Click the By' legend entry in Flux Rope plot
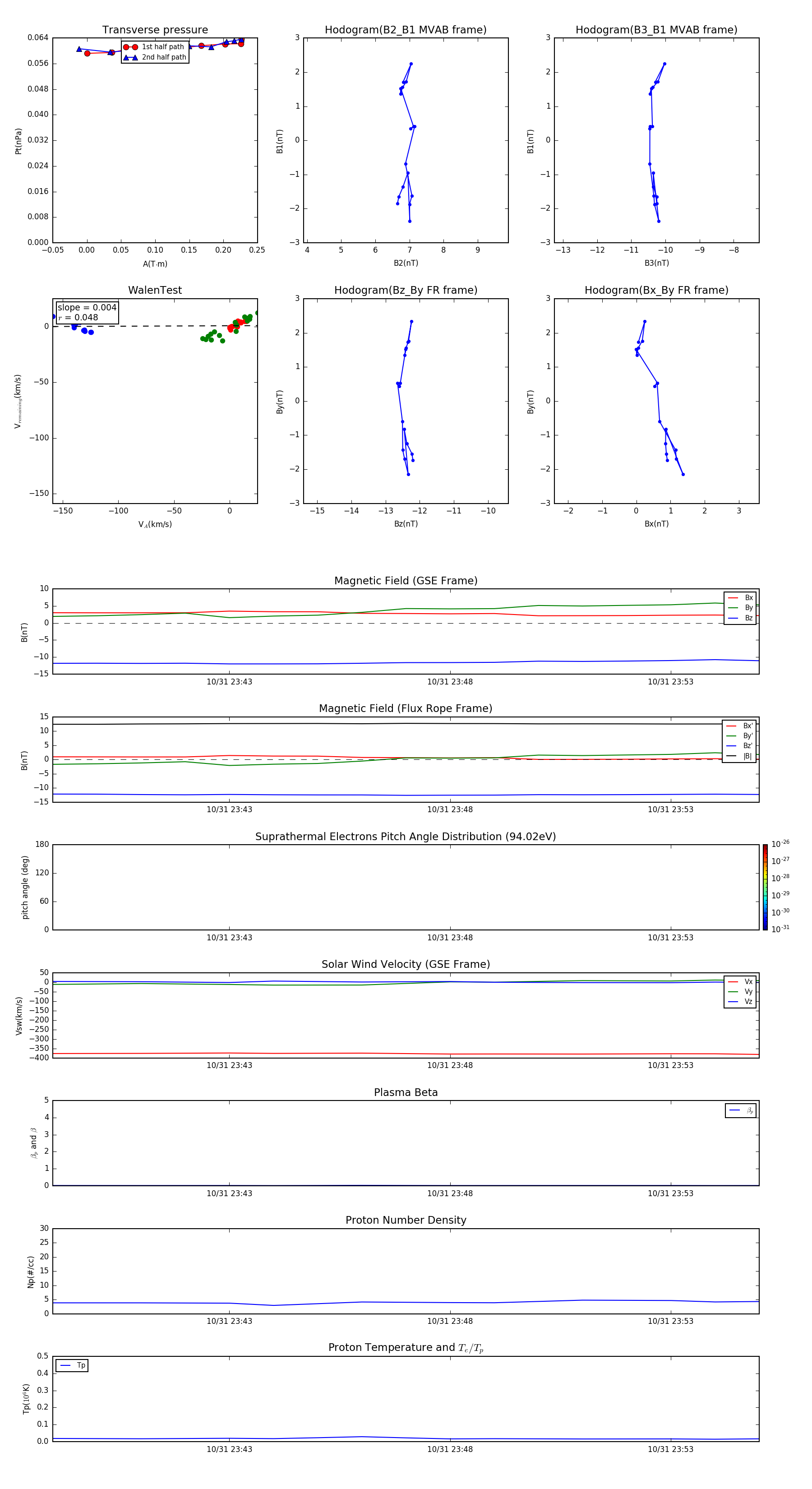The height and width of the screenshot is (1489, 812). click(739, 736)
